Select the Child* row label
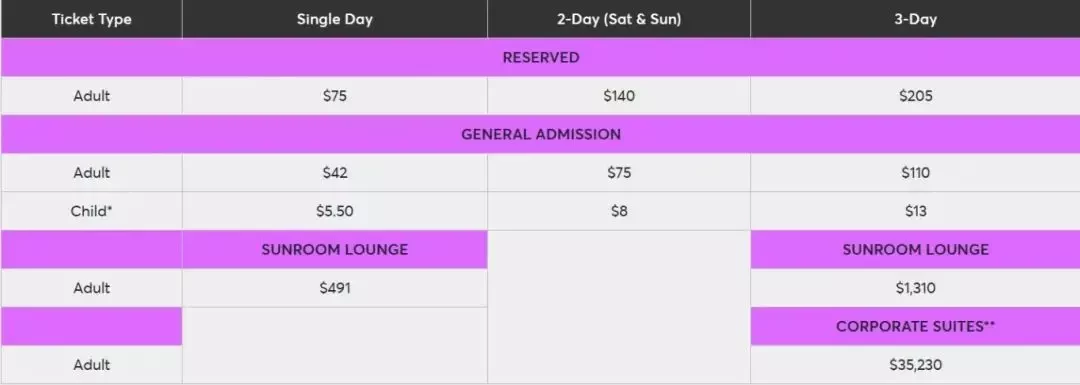 [92, 211]
